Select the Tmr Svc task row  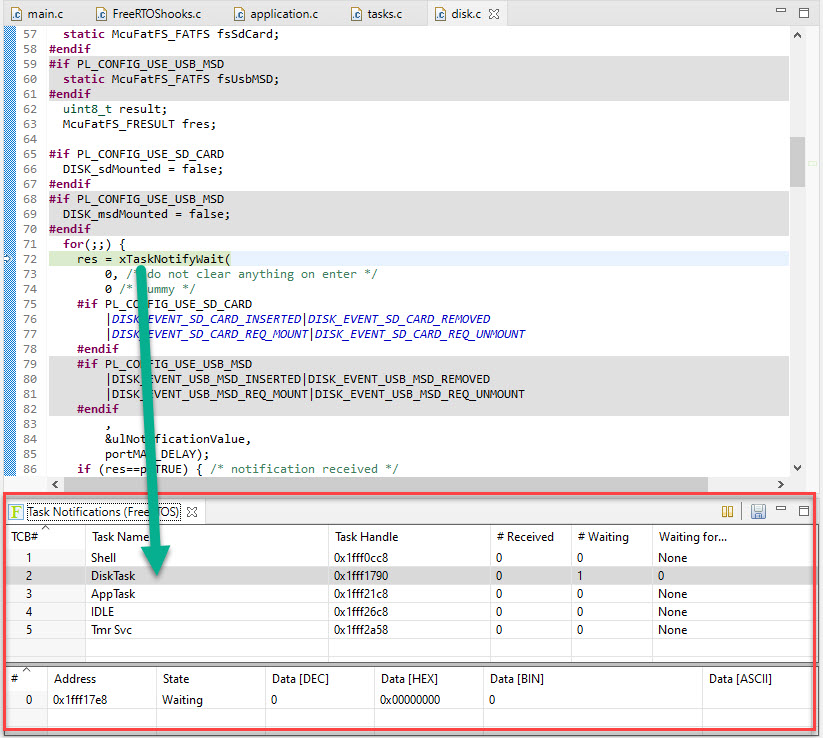(111, 630)
